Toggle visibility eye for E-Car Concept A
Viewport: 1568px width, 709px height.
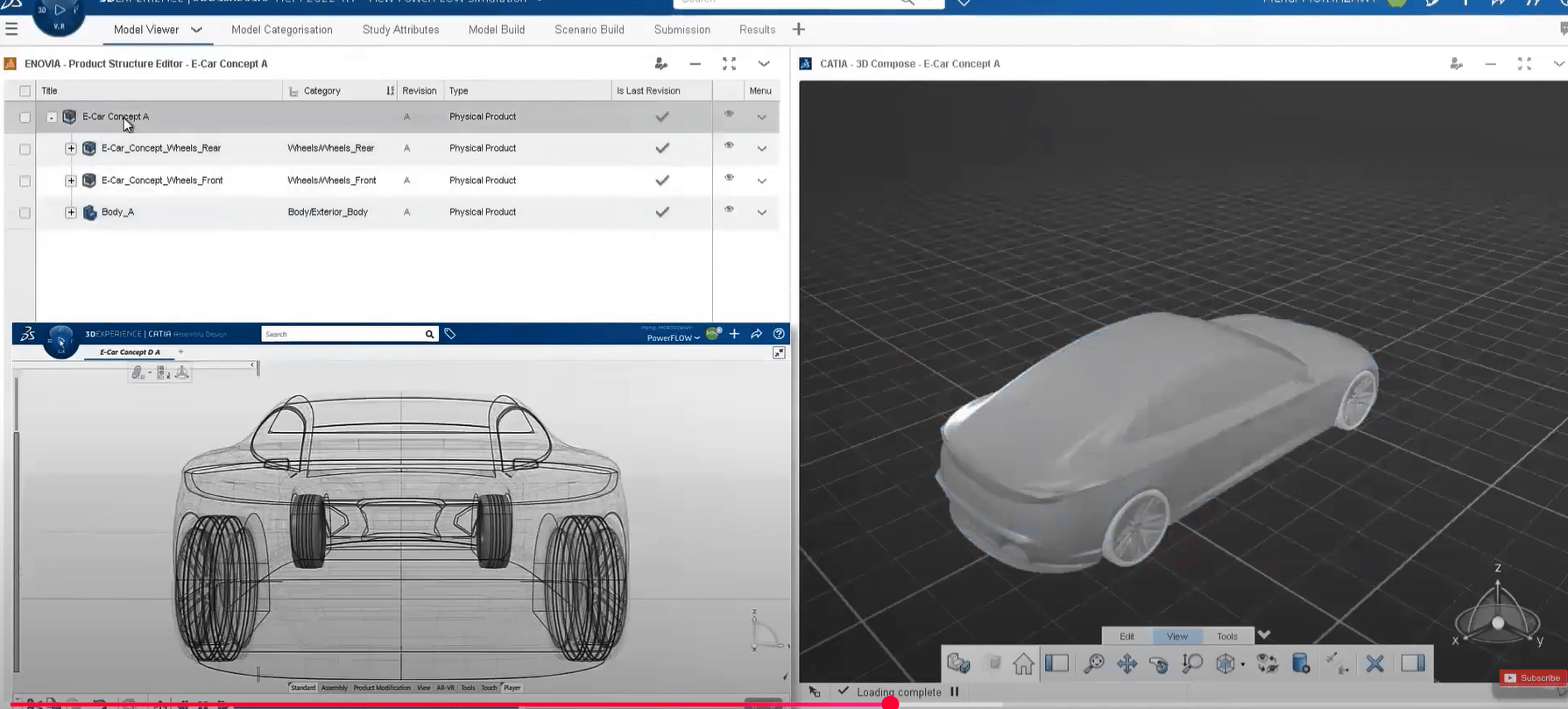pyautogui.click(x=729, y=114)
